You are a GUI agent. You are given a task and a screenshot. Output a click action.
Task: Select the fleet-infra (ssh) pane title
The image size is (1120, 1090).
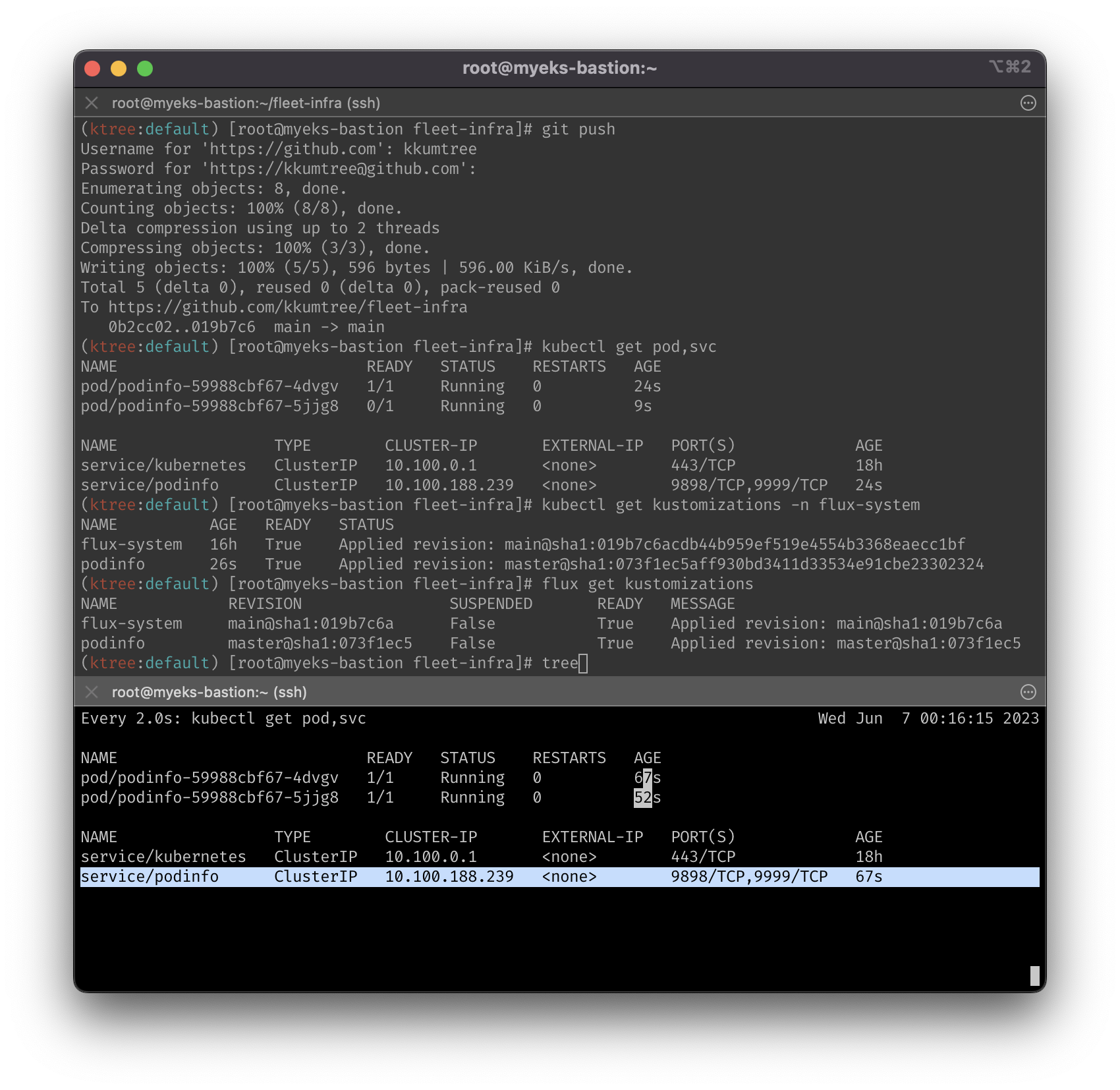246,103
